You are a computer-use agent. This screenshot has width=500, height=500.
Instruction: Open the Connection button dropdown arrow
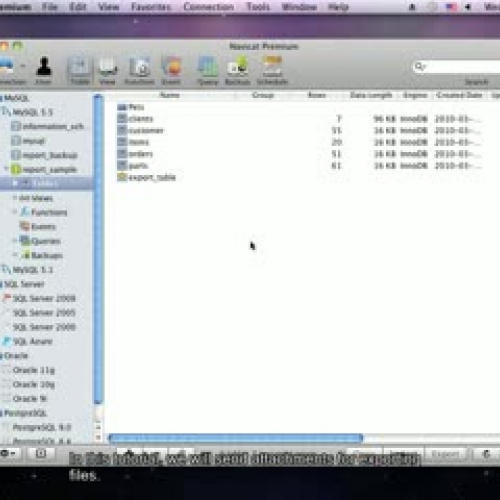point(23,66)
